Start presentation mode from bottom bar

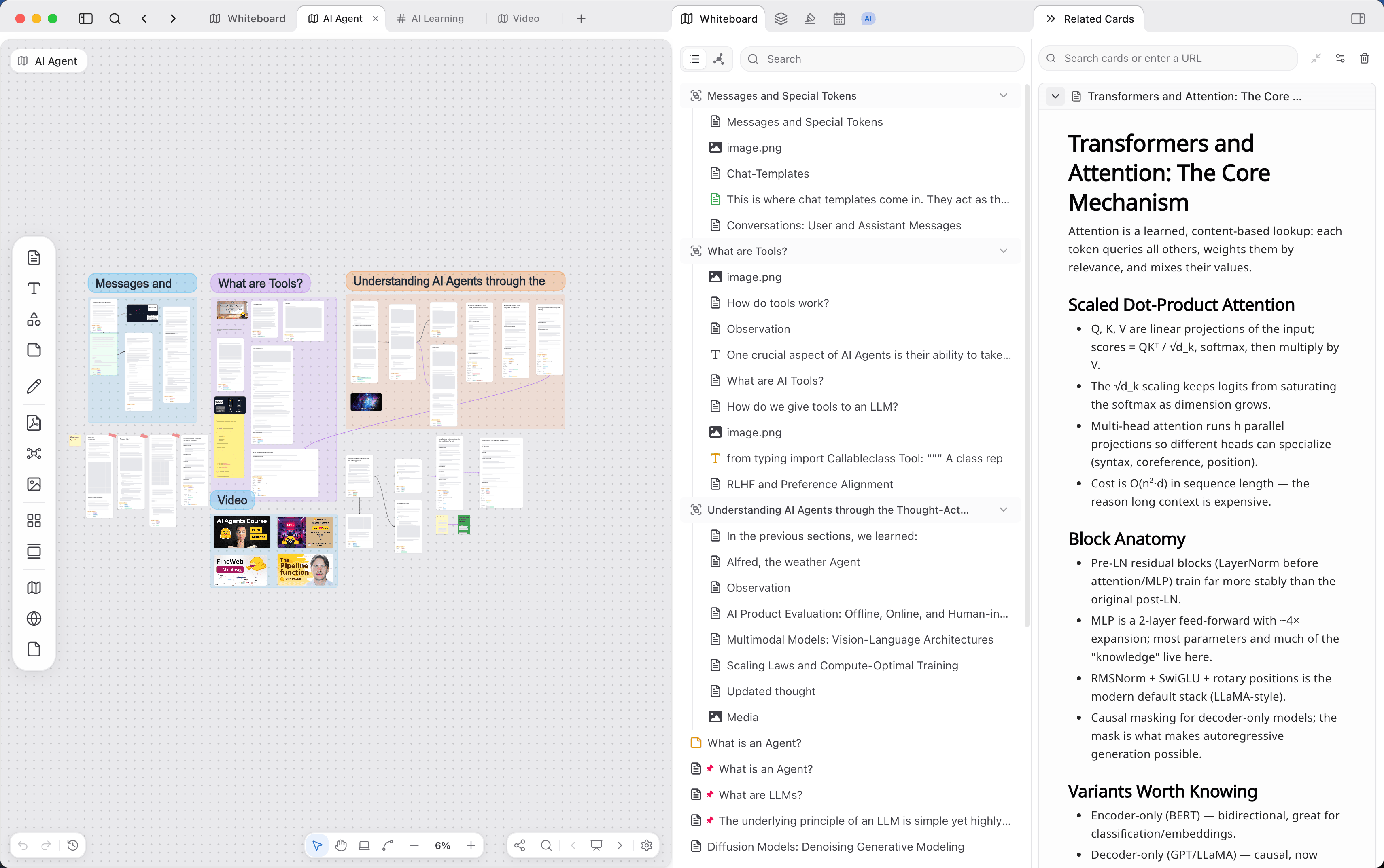[x=596, y=845]
